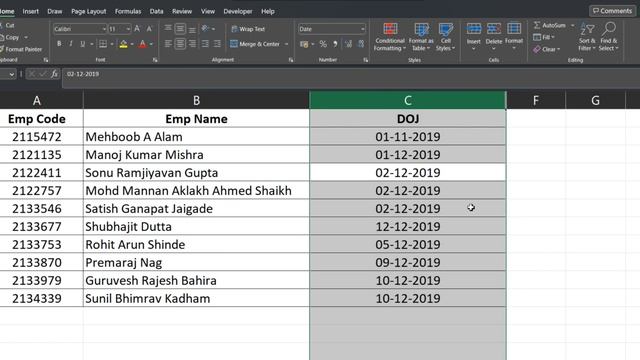Open the Fill menu
The height and width of the screenshot is (360, 640).
point(544,37)
